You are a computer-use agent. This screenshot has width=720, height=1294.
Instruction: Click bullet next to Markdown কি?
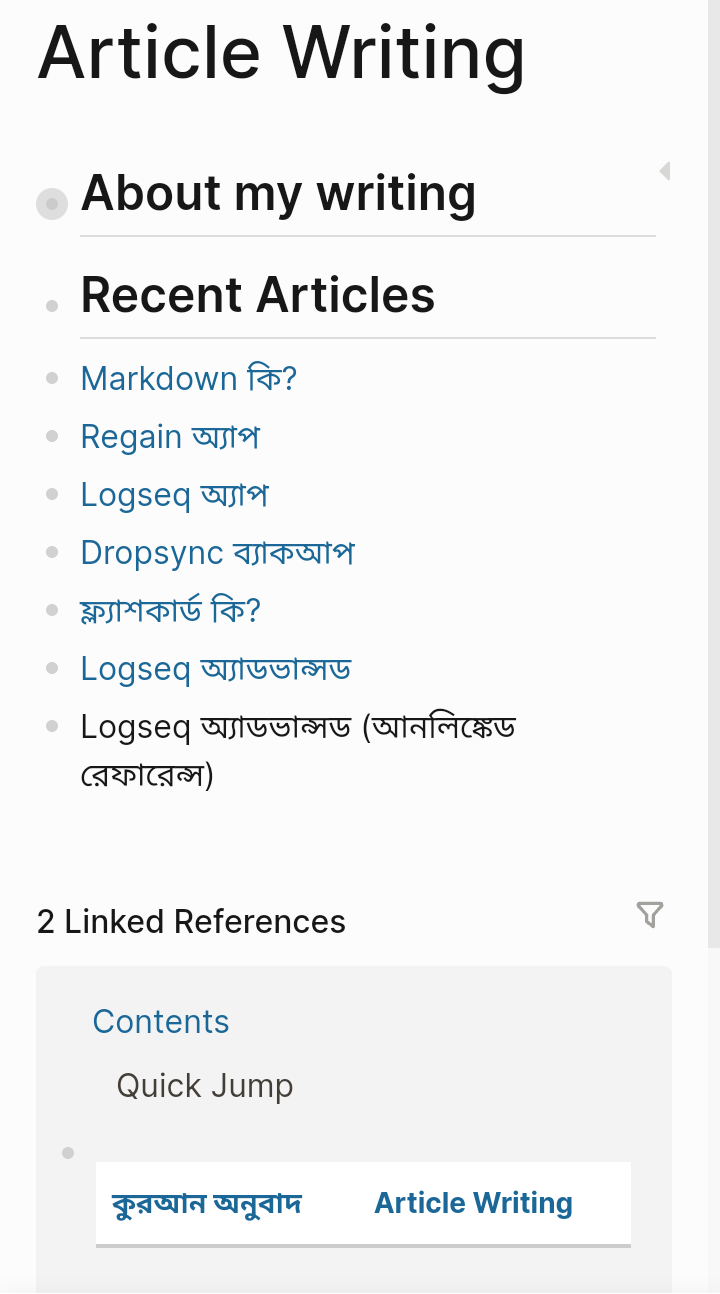click(52, 379)
